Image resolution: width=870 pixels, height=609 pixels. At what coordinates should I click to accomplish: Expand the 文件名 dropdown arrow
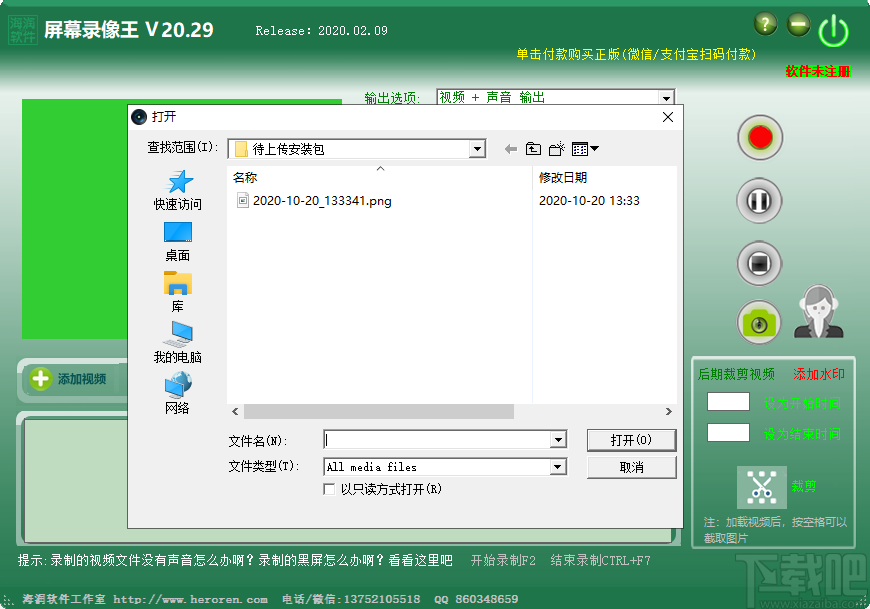click(558, 440)
